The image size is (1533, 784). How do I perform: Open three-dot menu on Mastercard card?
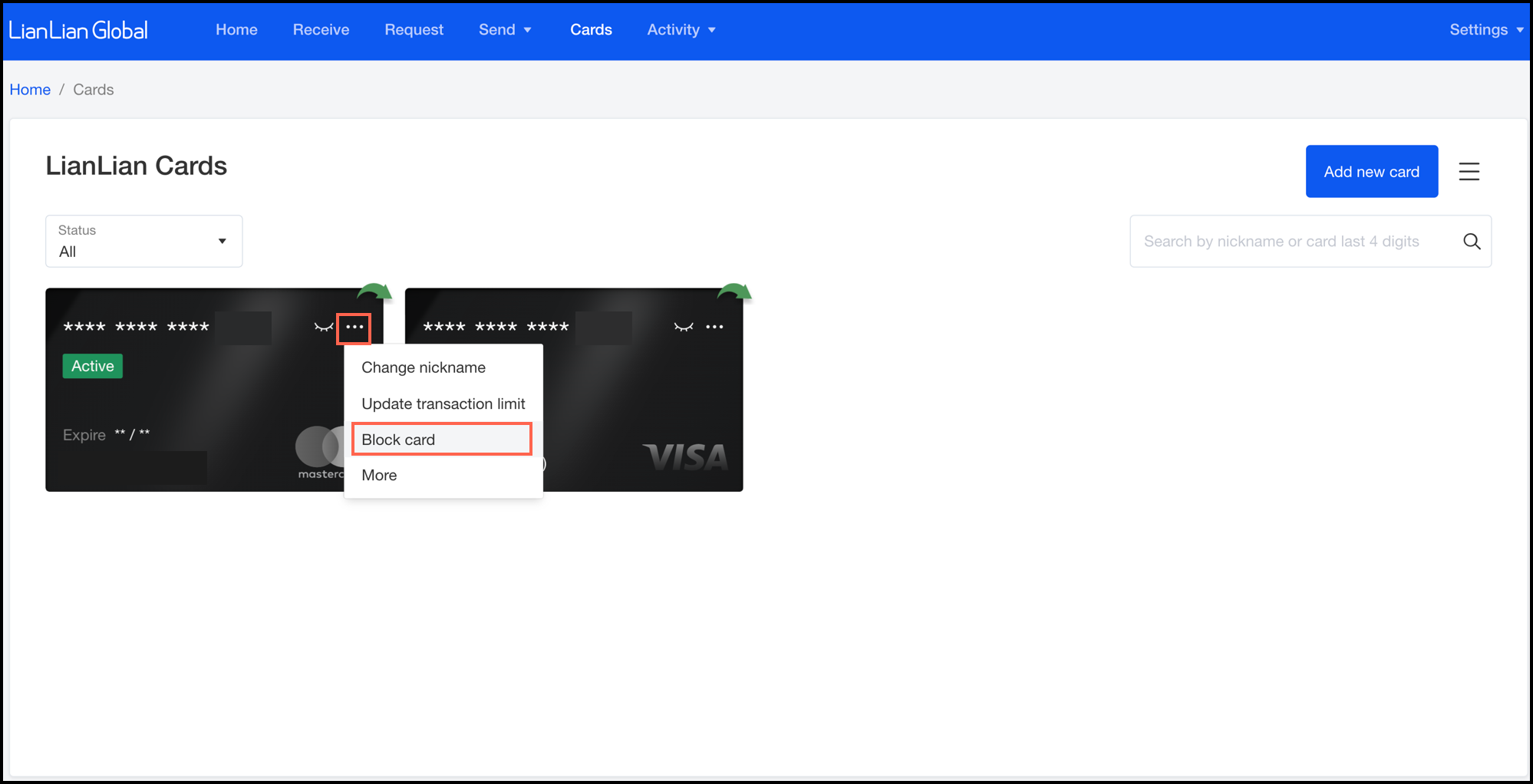(x=354, y=327)
